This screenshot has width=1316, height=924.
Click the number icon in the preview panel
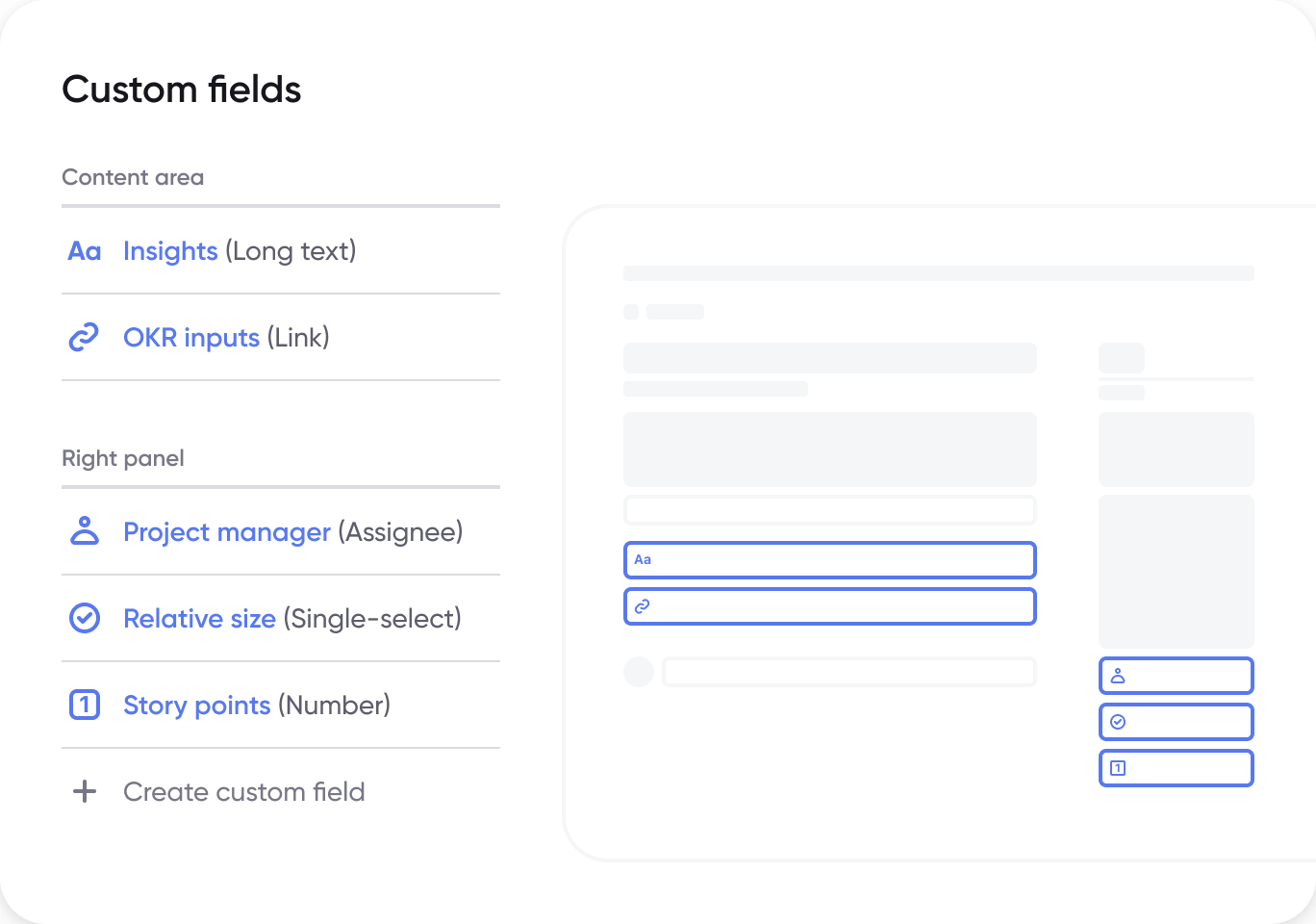1118,768
